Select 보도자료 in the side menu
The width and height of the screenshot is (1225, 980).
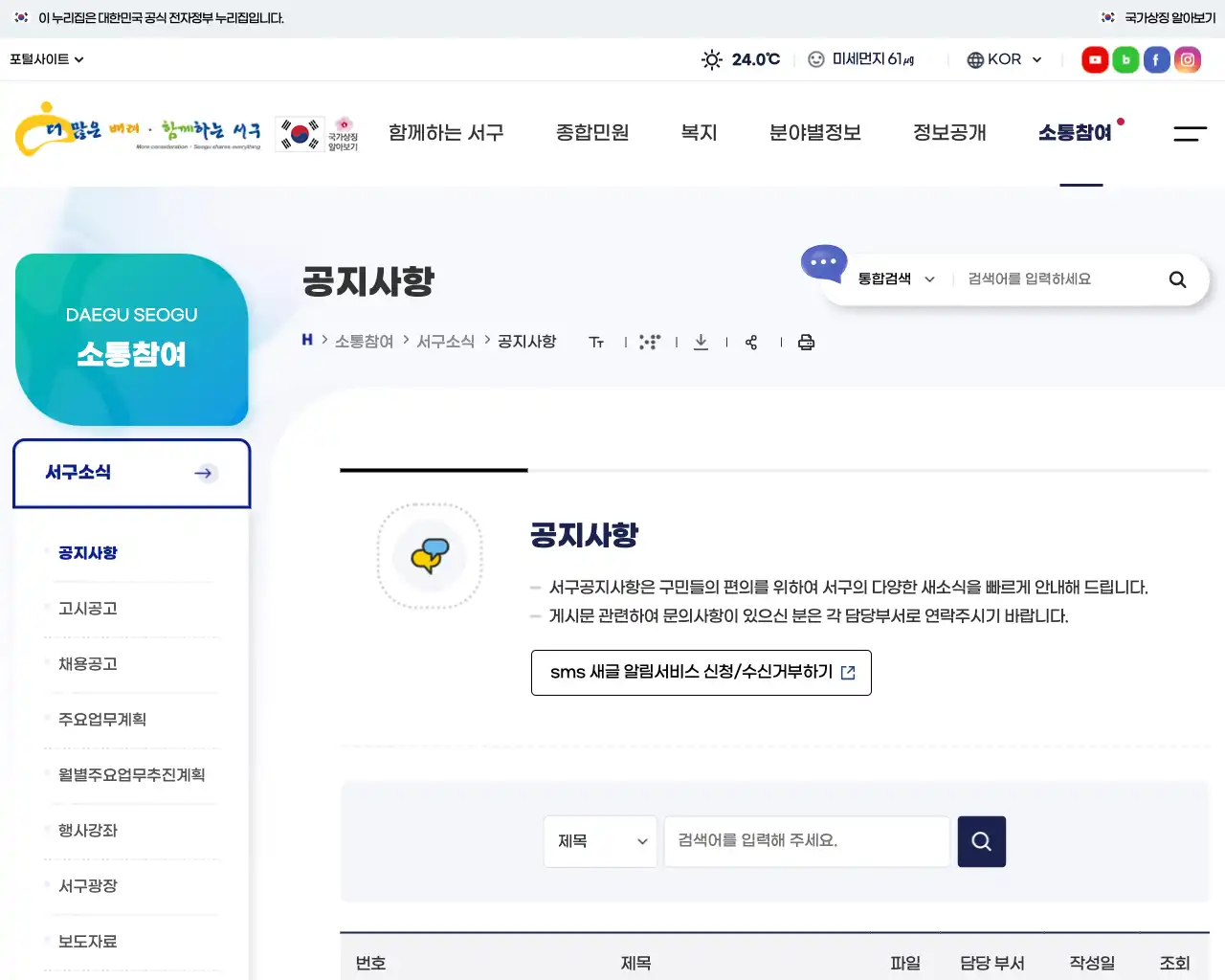(88, 942)
